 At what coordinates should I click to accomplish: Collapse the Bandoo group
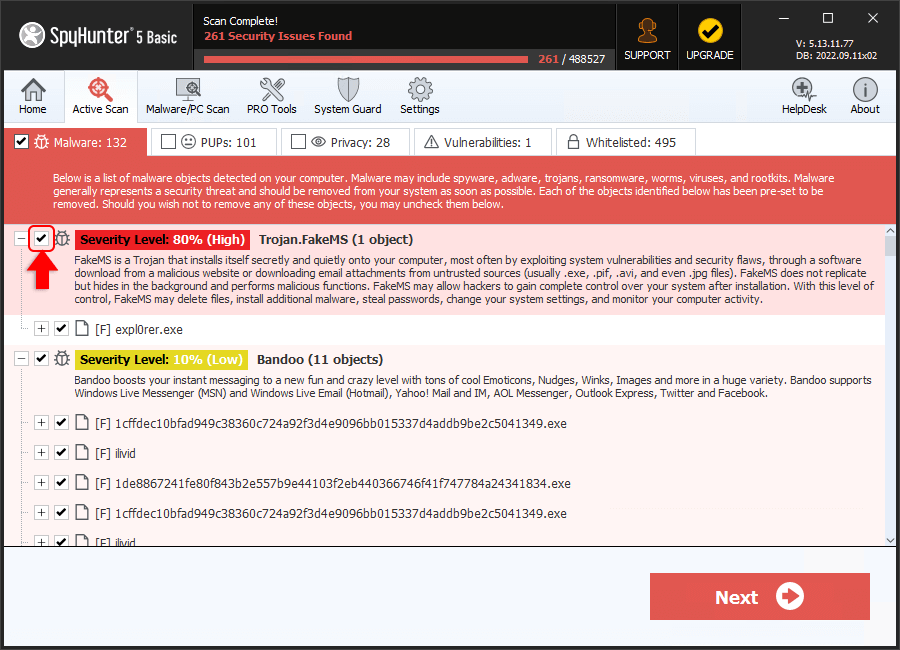pos(21,359)
